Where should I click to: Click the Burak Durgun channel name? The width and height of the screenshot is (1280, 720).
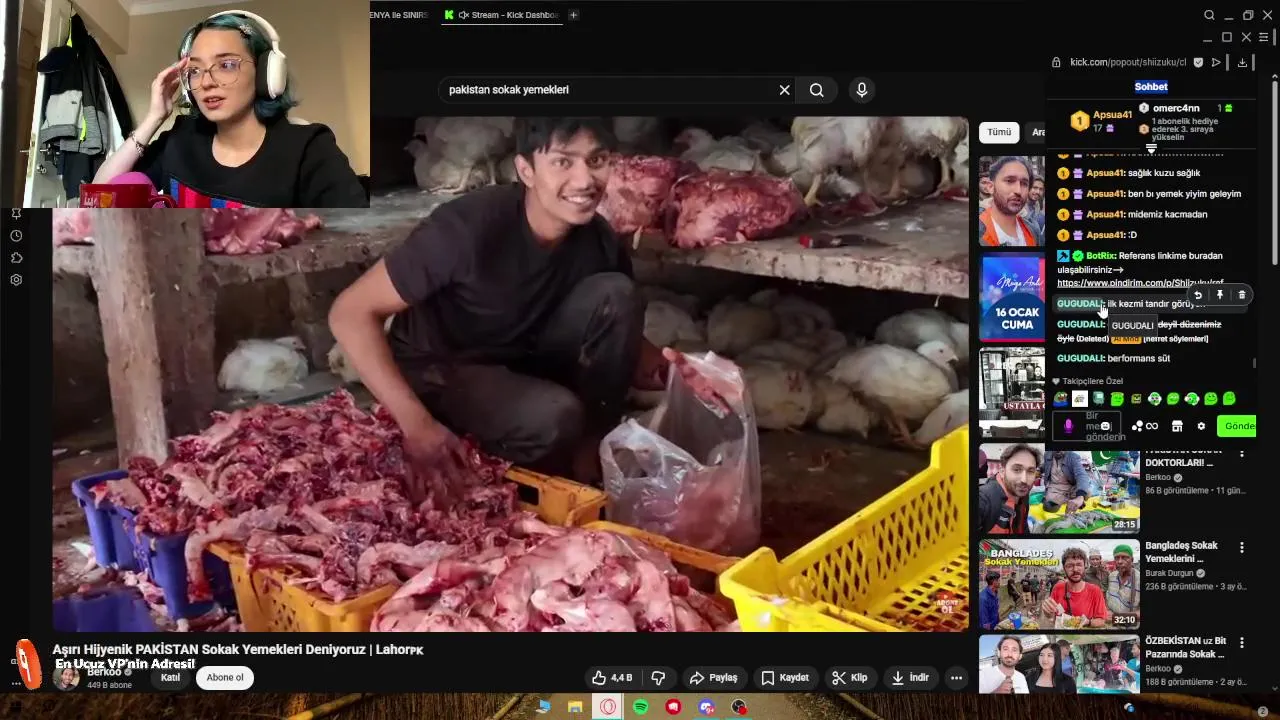(1169, 574)
